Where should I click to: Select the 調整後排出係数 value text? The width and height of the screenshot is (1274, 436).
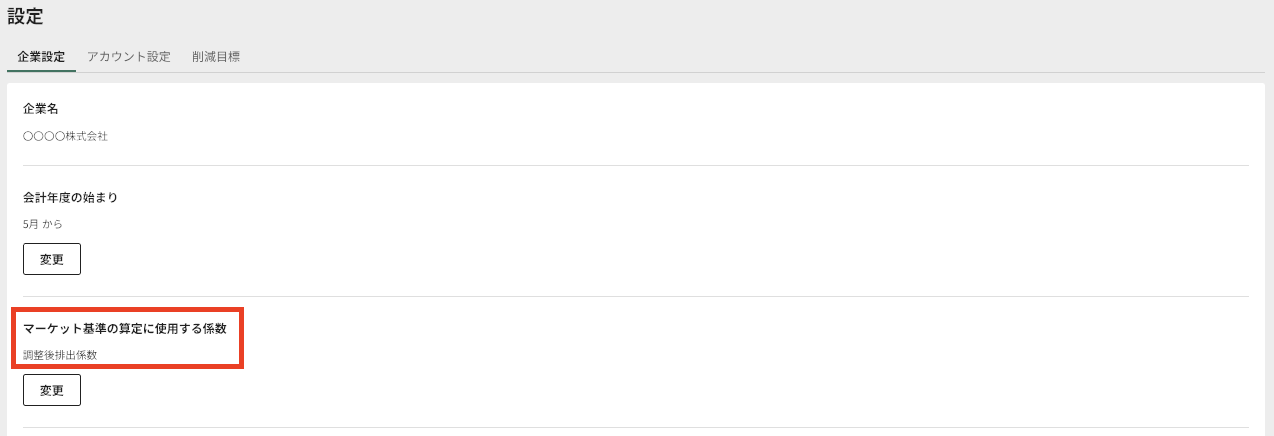60,354
